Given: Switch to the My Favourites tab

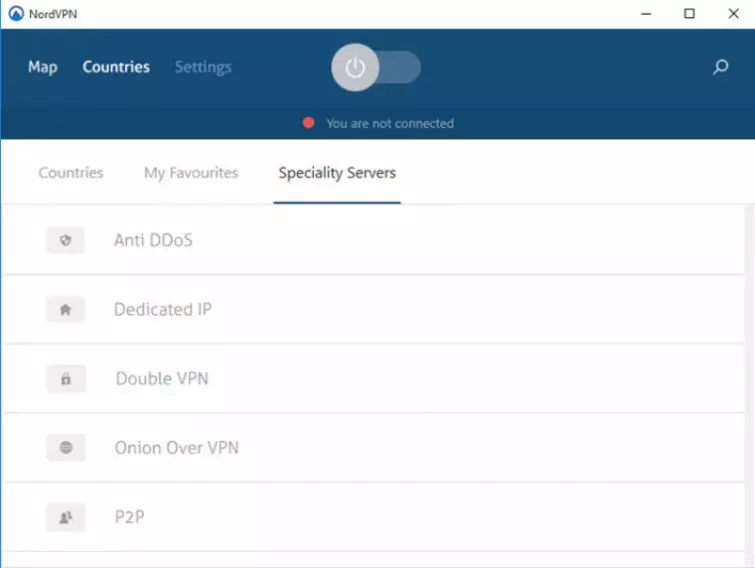Looking at the screenshot, I should click(x=191, y=173).
